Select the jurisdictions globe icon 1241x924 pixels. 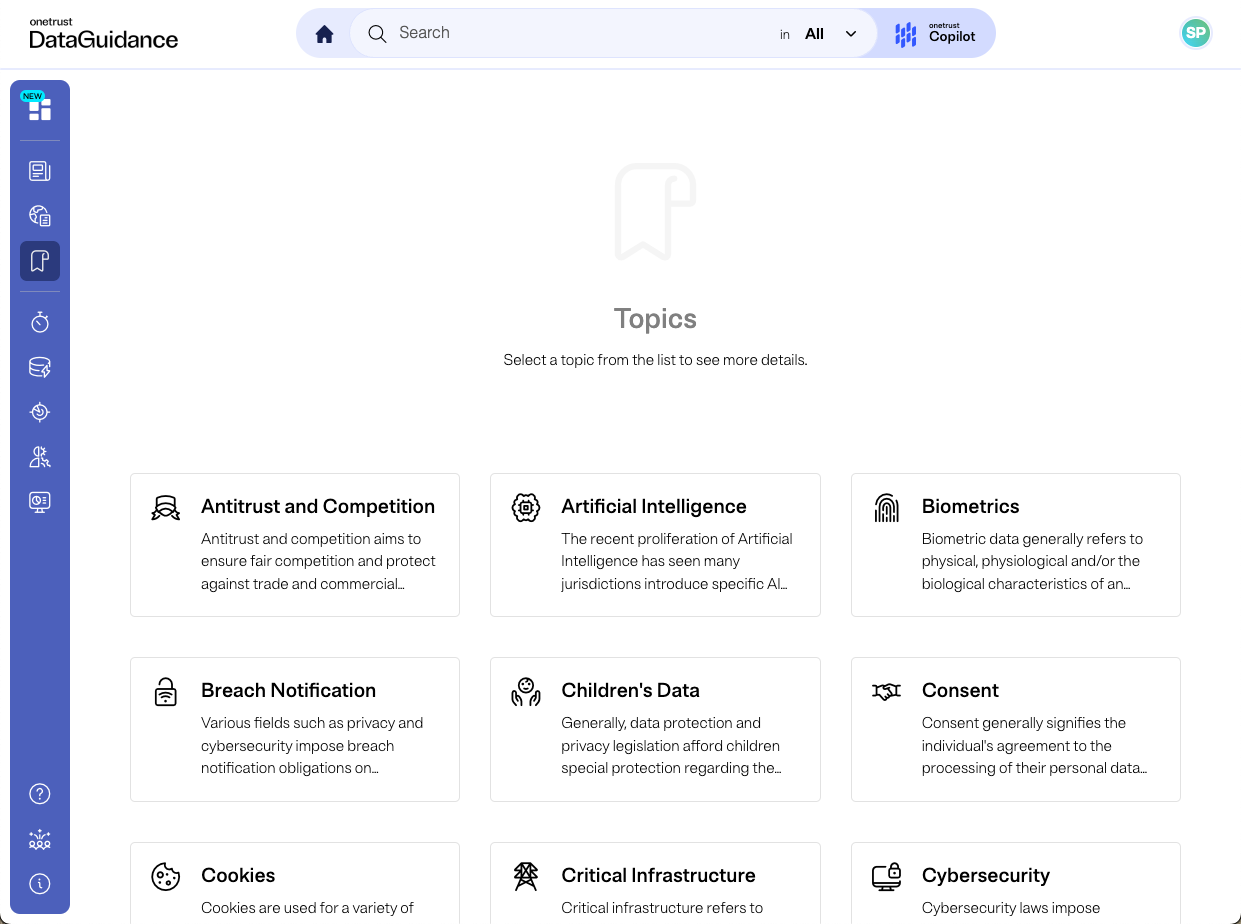click(x=40, y=215)
